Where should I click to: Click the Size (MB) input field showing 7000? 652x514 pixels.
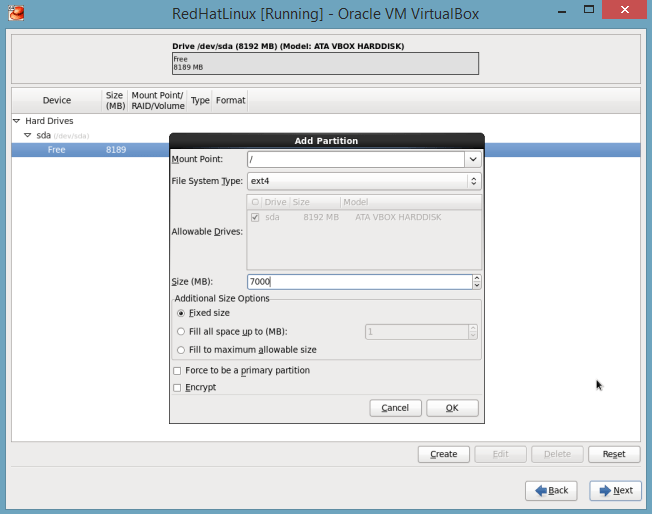click(360, 282)
